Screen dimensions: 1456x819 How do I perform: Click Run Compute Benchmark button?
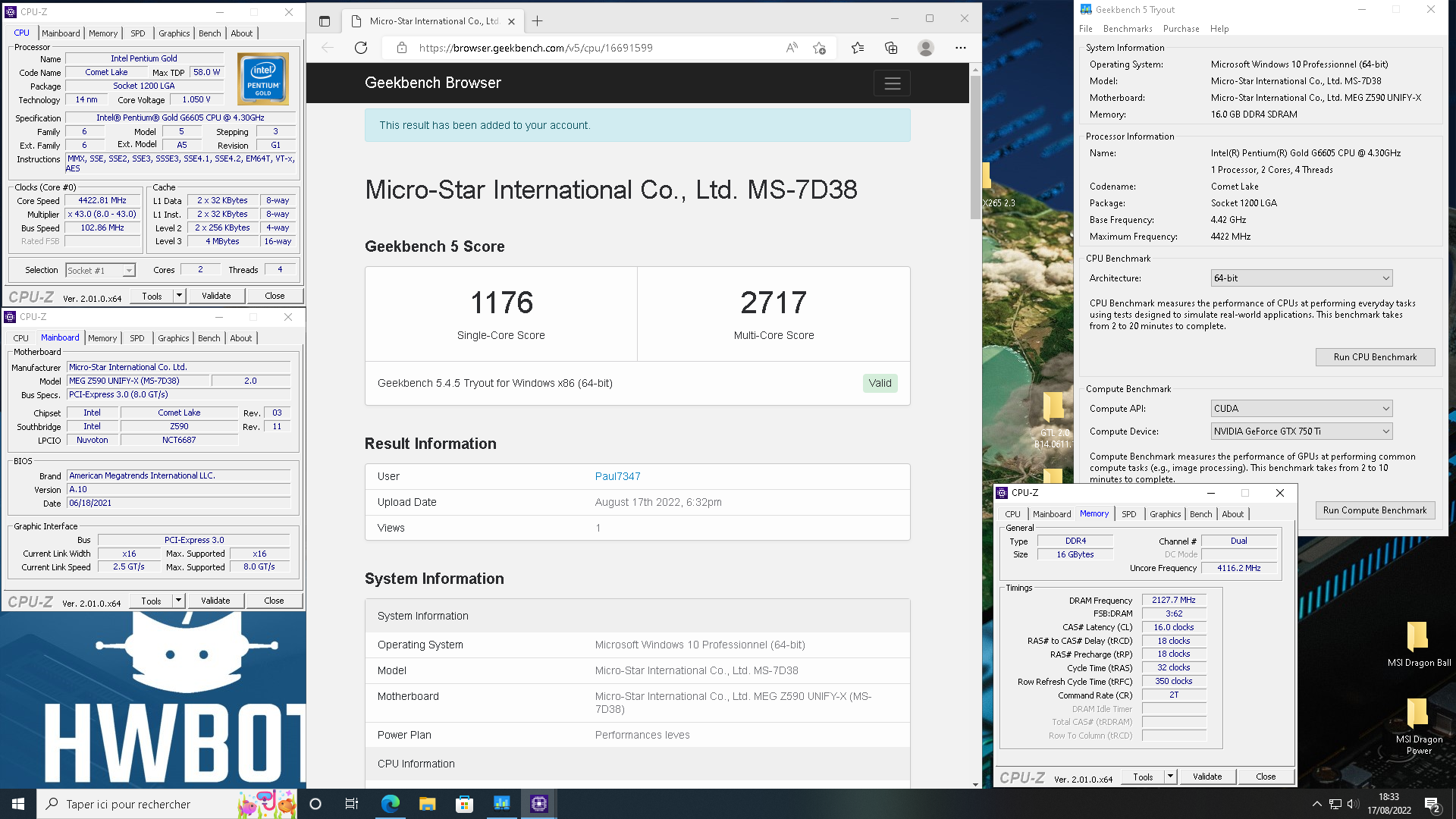click(x=1375, y=510)
